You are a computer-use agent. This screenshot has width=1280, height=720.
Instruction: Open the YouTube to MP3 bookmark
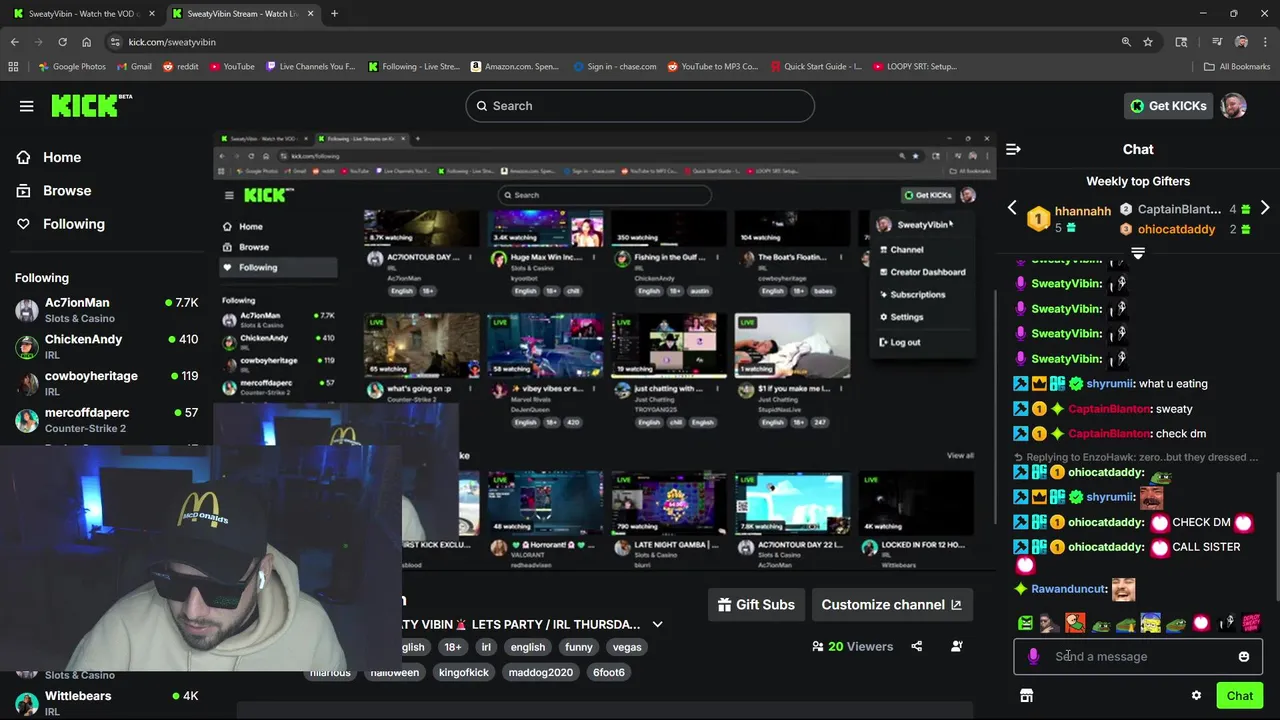[x=713, y=67]
